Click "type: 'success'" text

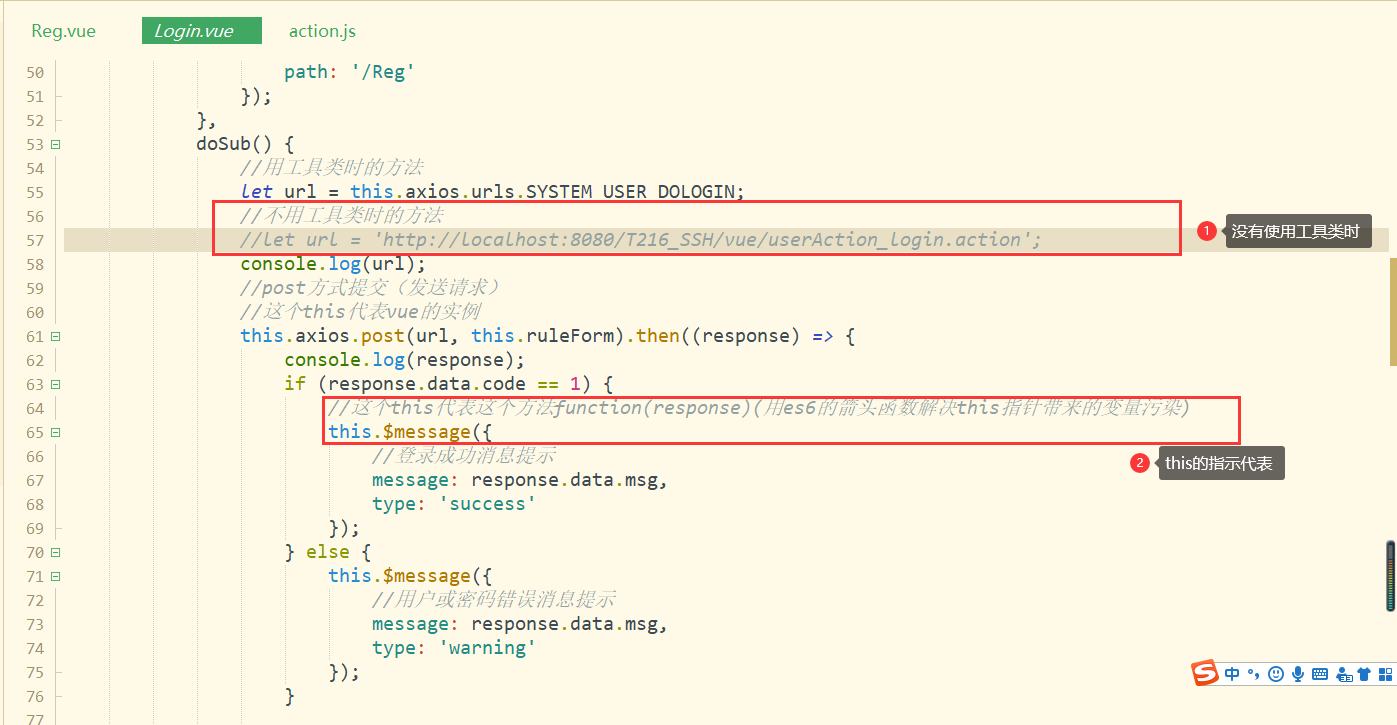point(453,504)
